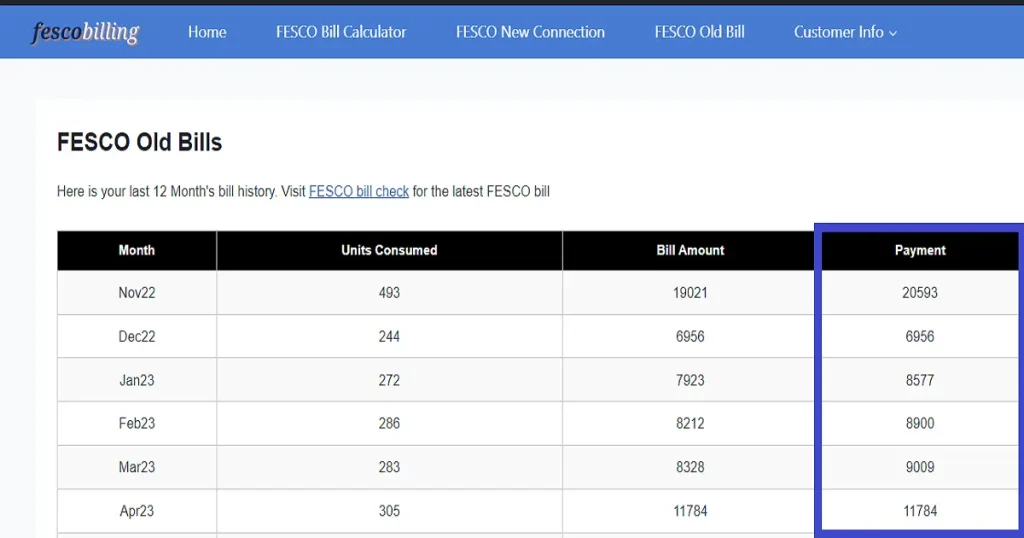The width and height of the screenshot is (1024, 538).
Task: Select units consumed value 286
Action: 389,423
